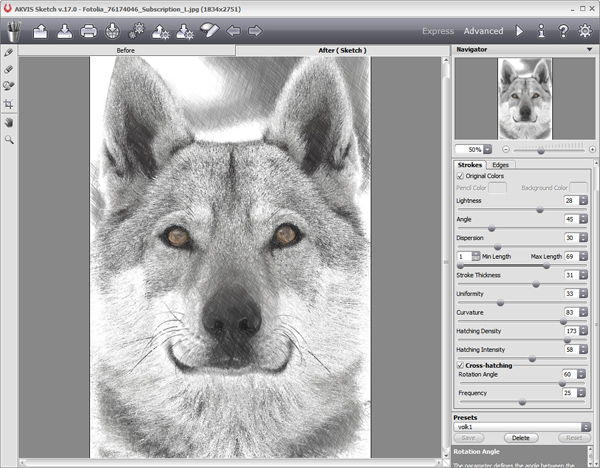Viewport: 600px width, 468px height.
Task: Select the Hand tool
Action: point(9,122)
